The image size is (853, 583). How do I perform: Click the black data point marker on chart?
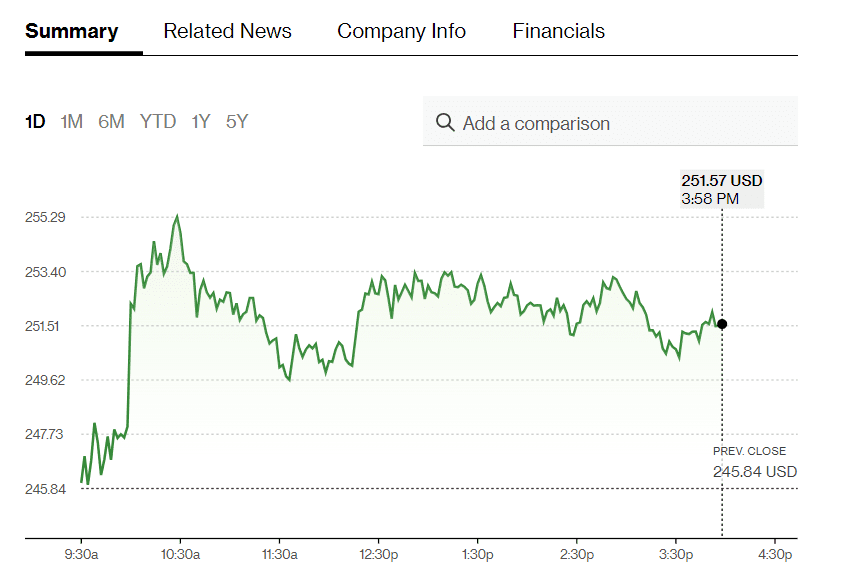[x=722, y=323]
